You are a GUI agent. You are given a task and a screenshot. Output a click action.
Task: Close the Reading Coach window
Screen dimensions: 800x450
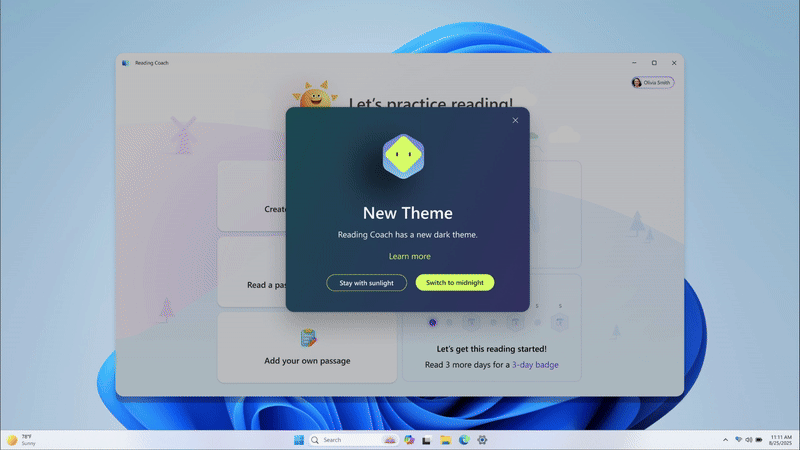click(674, 63)
